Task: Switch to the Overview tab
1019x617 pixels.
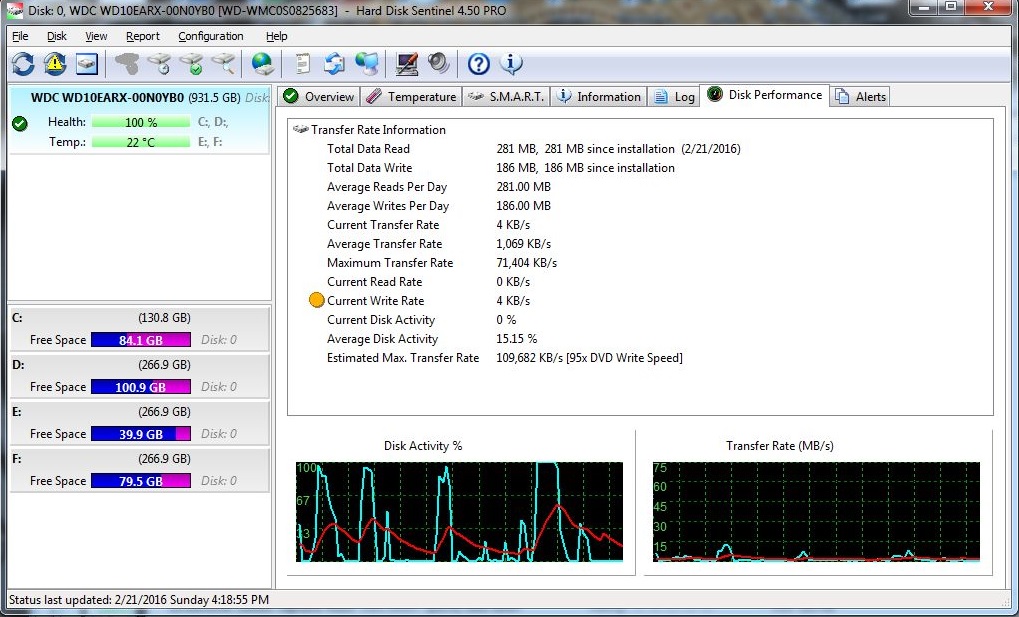Action: click(318, 96)
